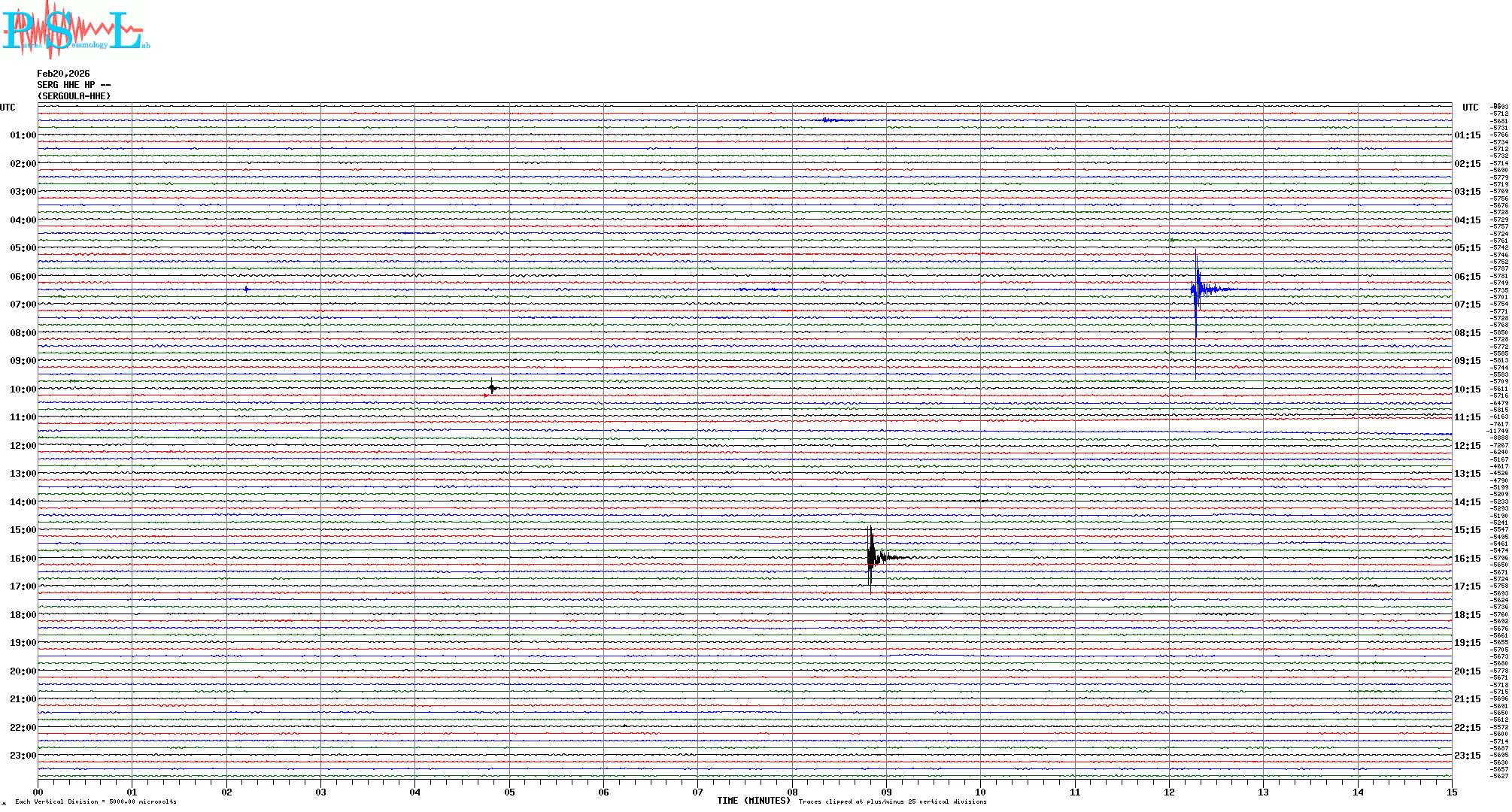The width and height of the screenshot is (1512, 812).
Task: Select the 06:00 hour label on left
Action: coord(23,277)
